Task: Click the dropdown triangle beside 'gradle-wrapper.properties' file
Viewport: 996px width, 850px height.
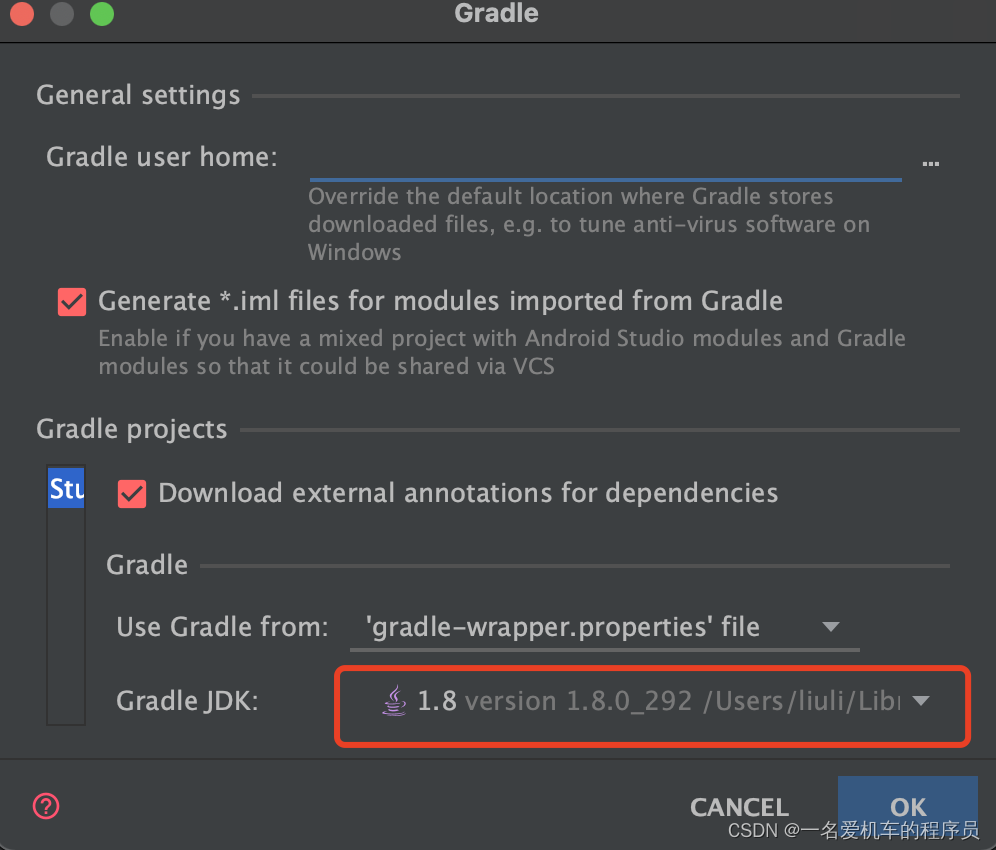Action: [x=831, y=626]
